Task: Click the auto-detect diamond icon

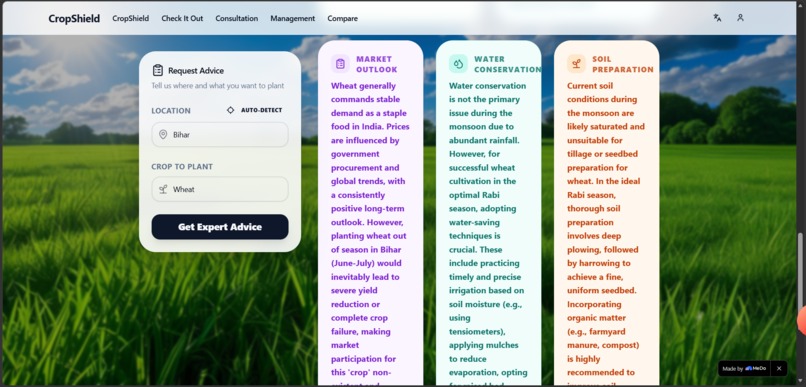Action: pos(230,110)
